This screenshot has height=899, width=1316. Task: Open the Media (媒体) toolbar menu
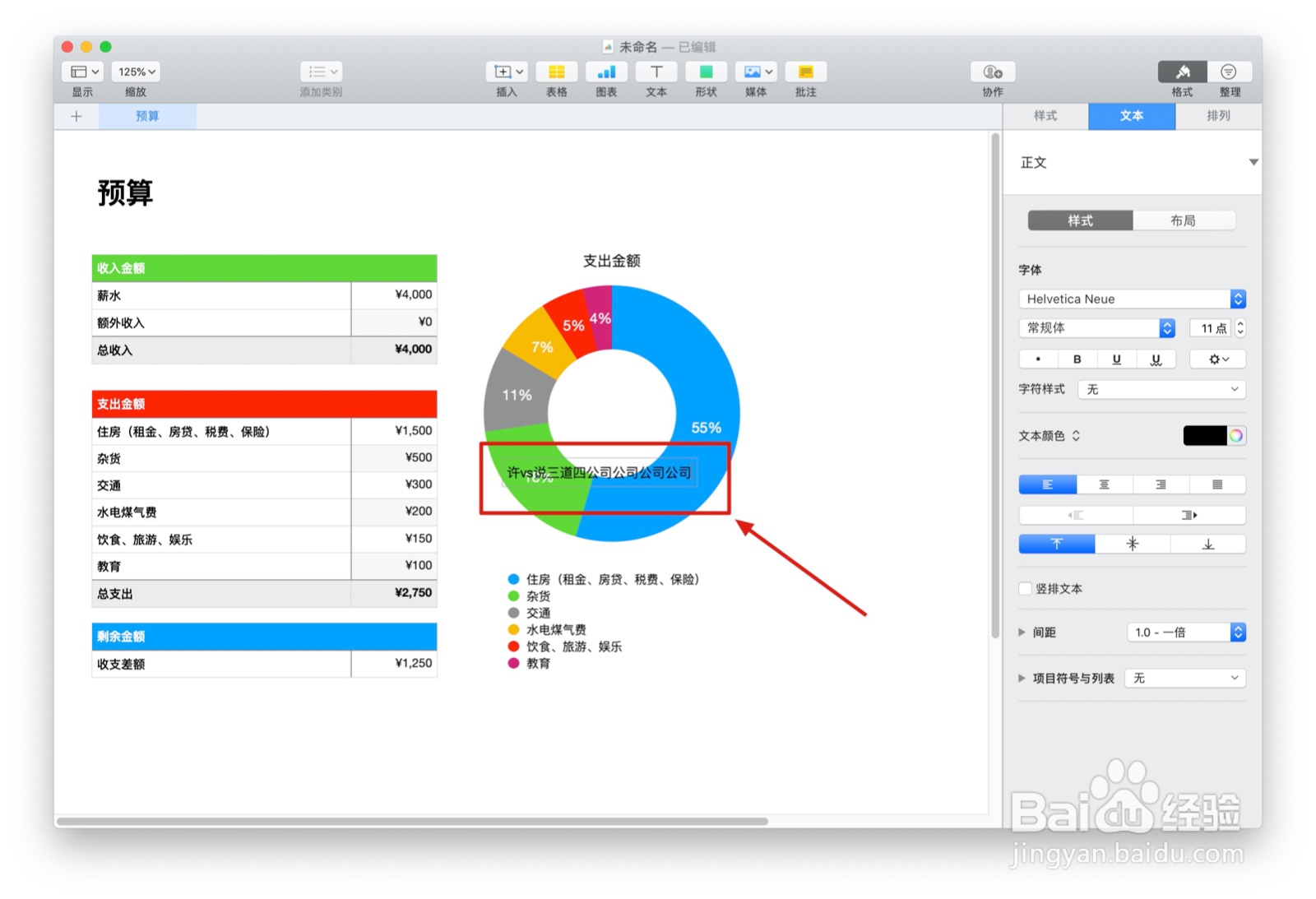click(x=756, y=72)
